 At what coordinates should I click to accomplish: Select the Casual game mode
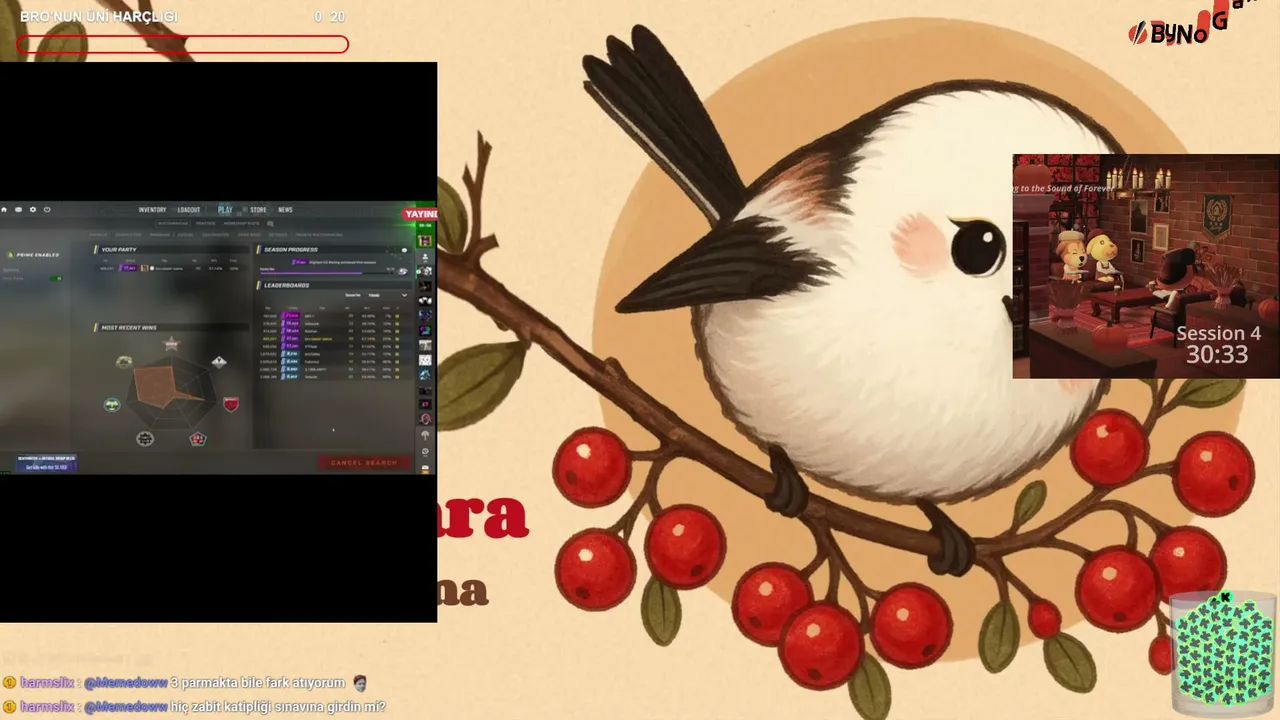pos(185,235)
